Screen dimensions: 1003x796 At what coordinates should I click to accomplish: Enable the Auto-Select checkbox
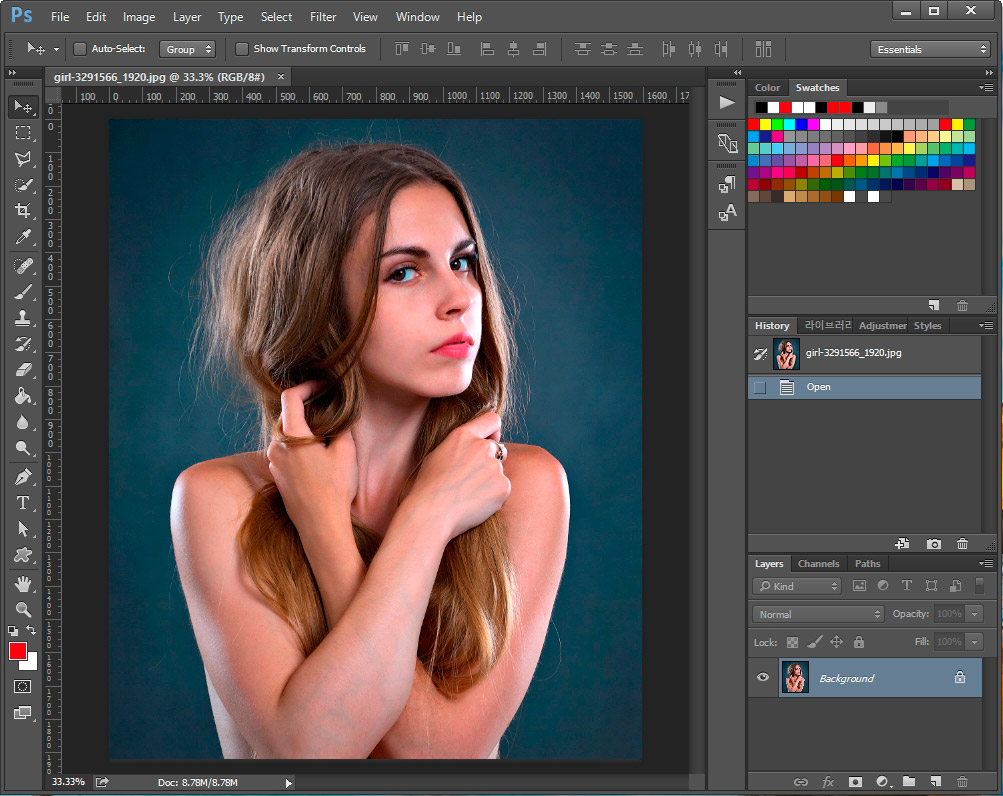click(80, 49)
